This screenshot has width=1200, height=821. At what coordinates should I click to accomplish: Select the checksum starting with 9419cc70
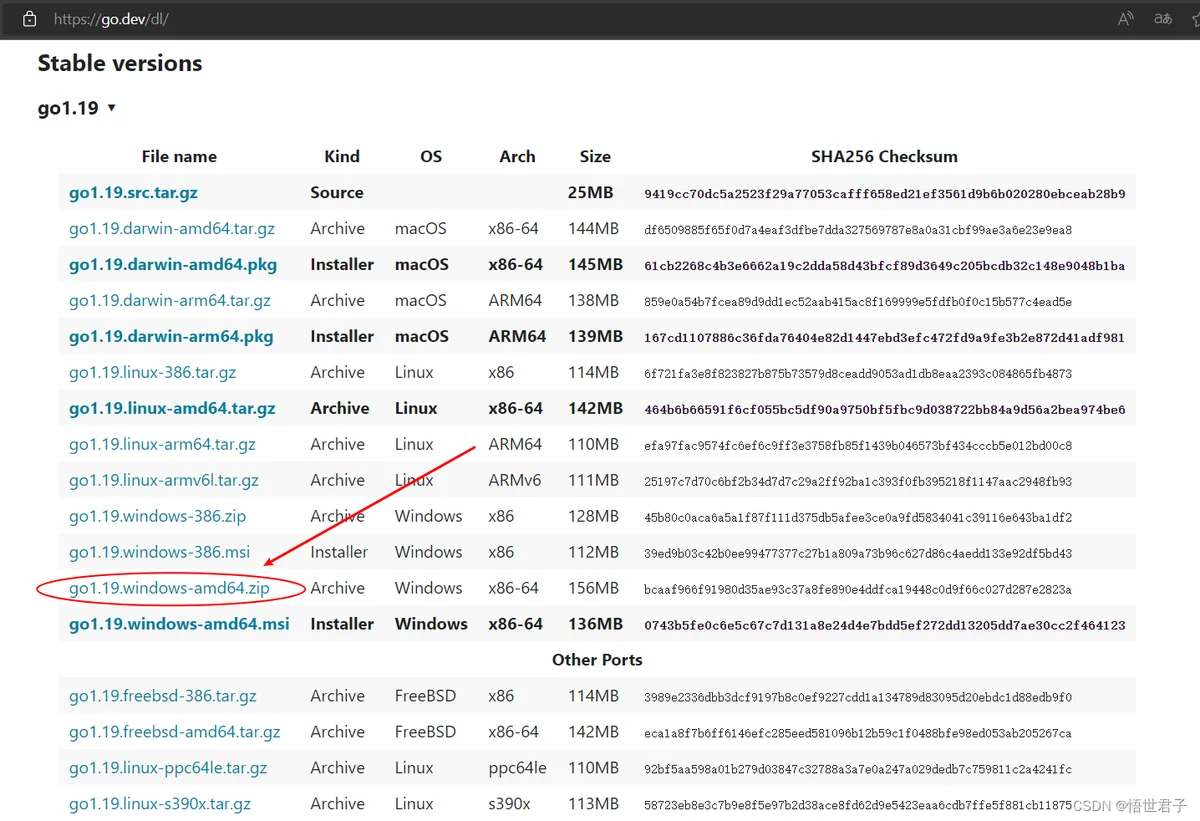point(885,194)
